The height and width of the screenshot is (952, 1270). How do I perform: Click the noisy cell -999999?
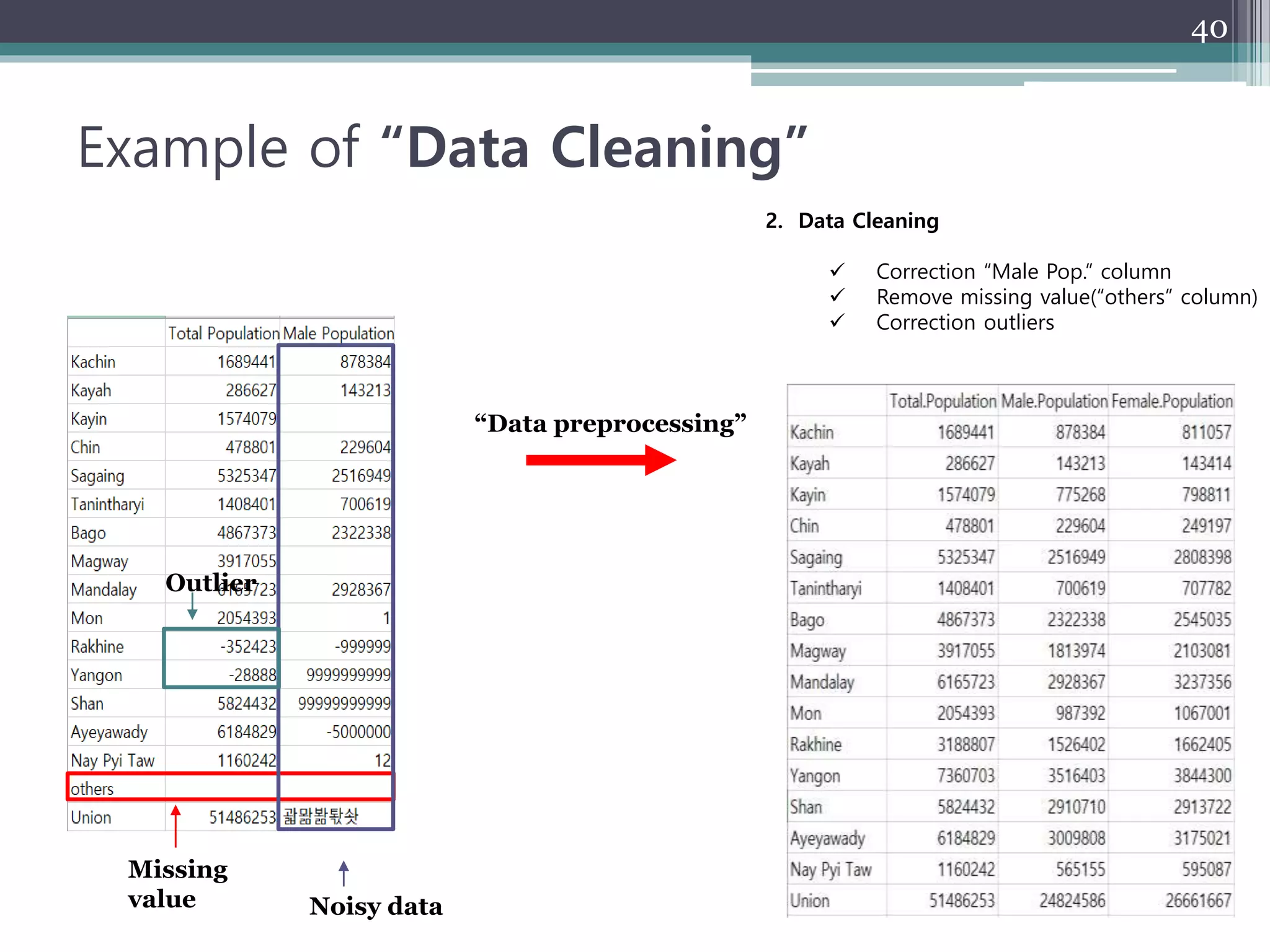coord(363,646)
